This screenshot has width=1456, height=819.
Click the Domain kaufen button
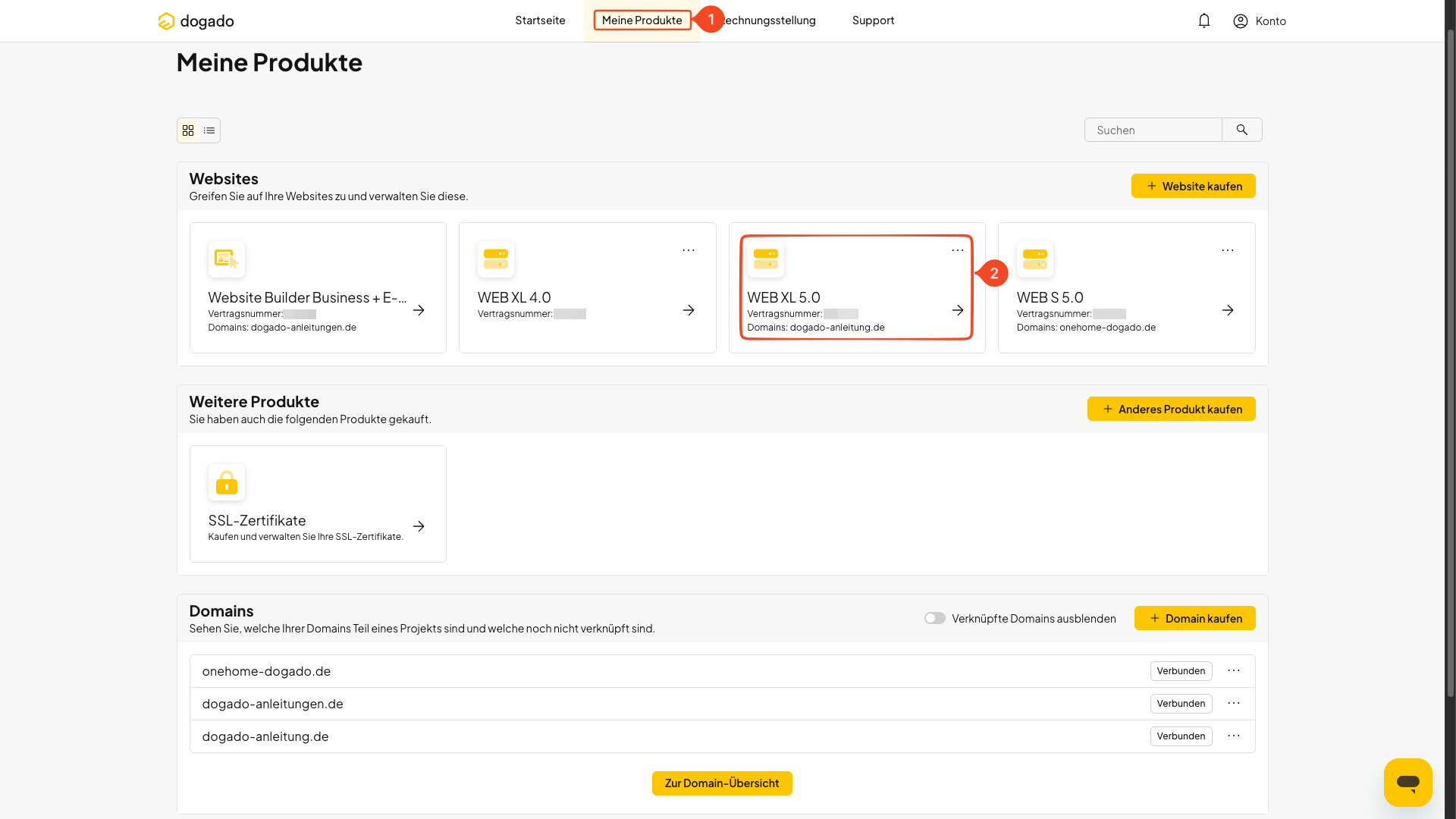pyautogui.click(x=1195, y=618)
